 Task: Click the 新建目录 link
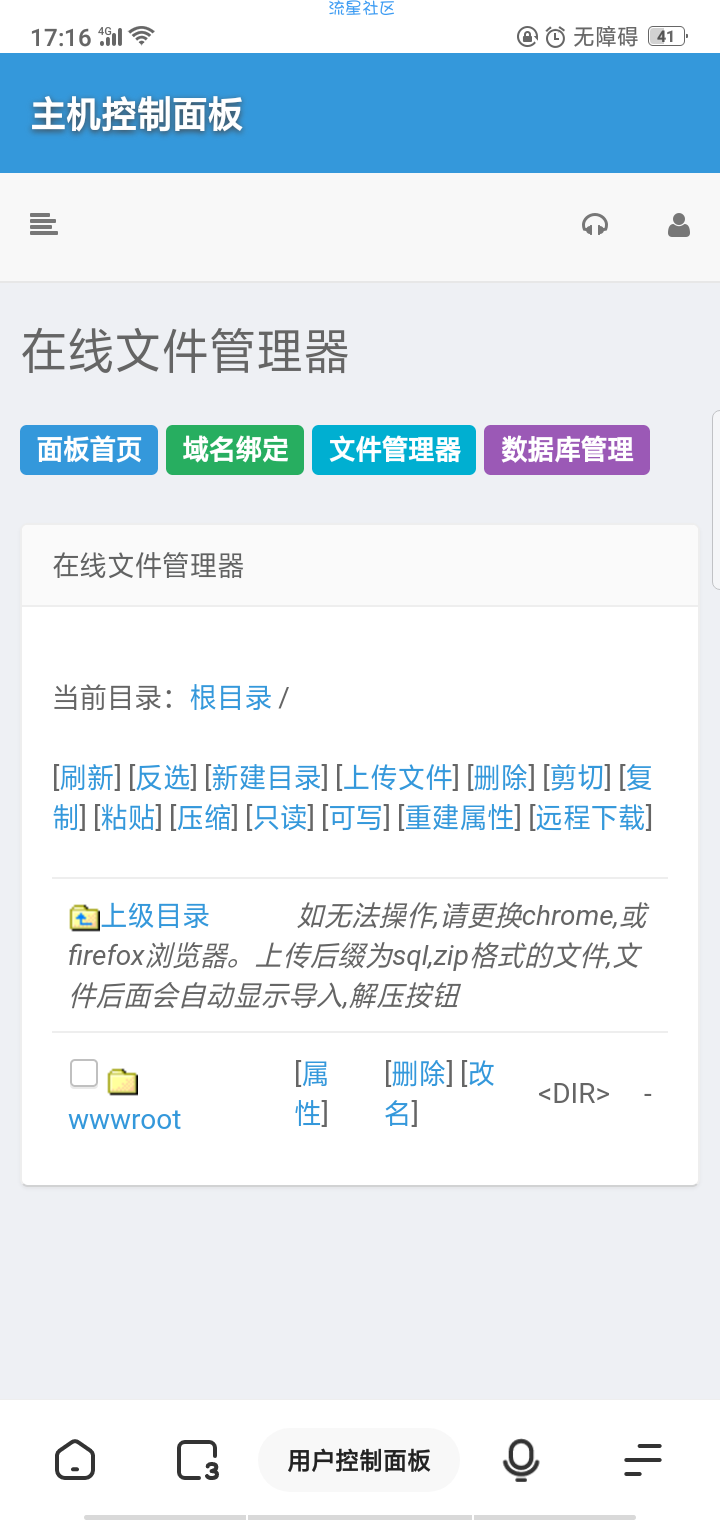click(x=266, y=777)
